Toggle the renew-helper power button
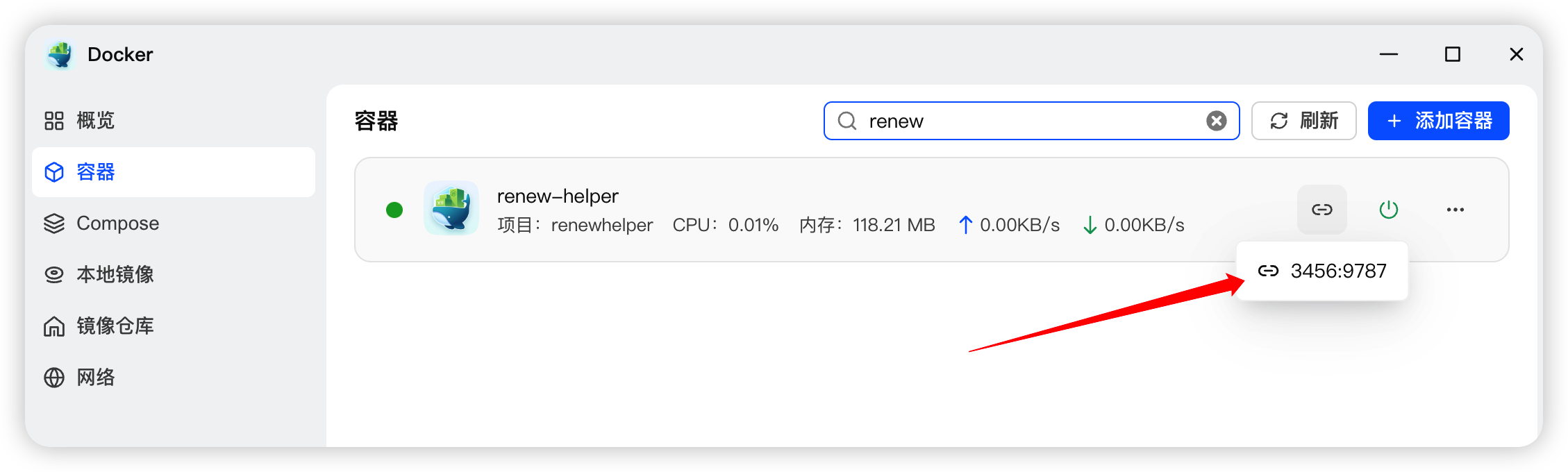The height and width of the screenshot is (472, 1568). pyautogui.click(x=1388, y=210)
